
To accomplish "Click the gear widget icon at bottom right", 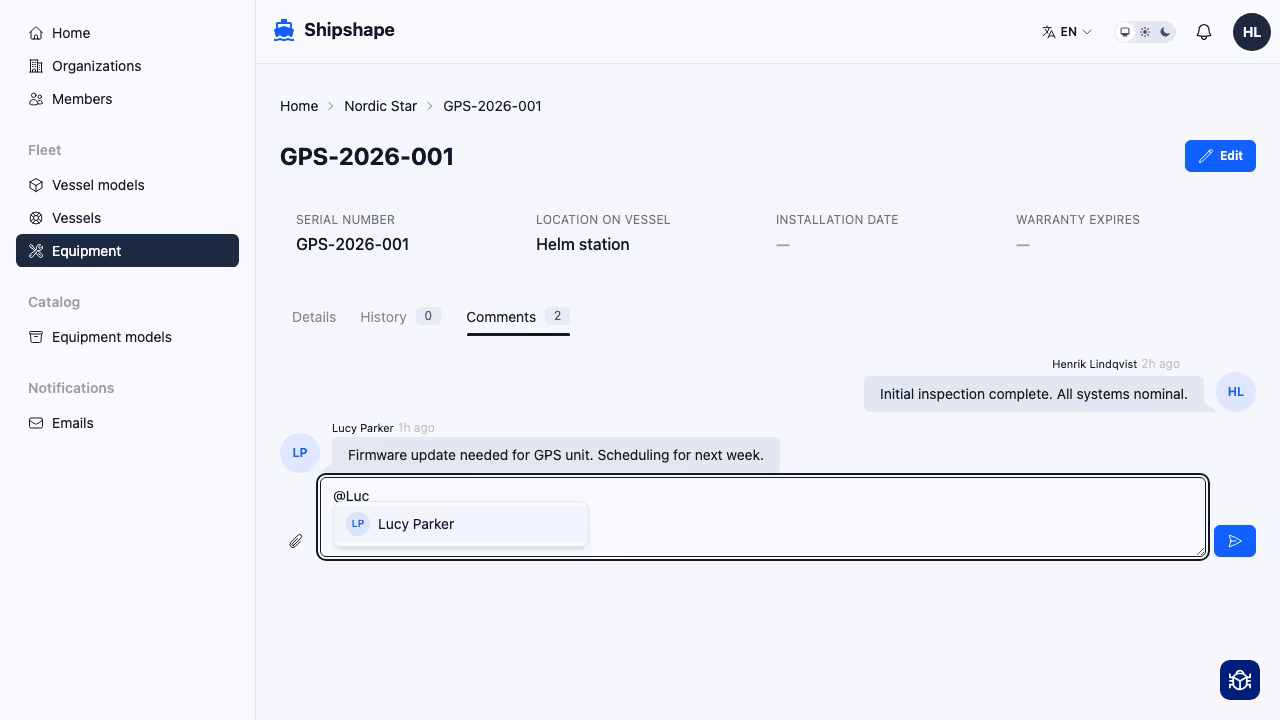I will pos(1239,680).
